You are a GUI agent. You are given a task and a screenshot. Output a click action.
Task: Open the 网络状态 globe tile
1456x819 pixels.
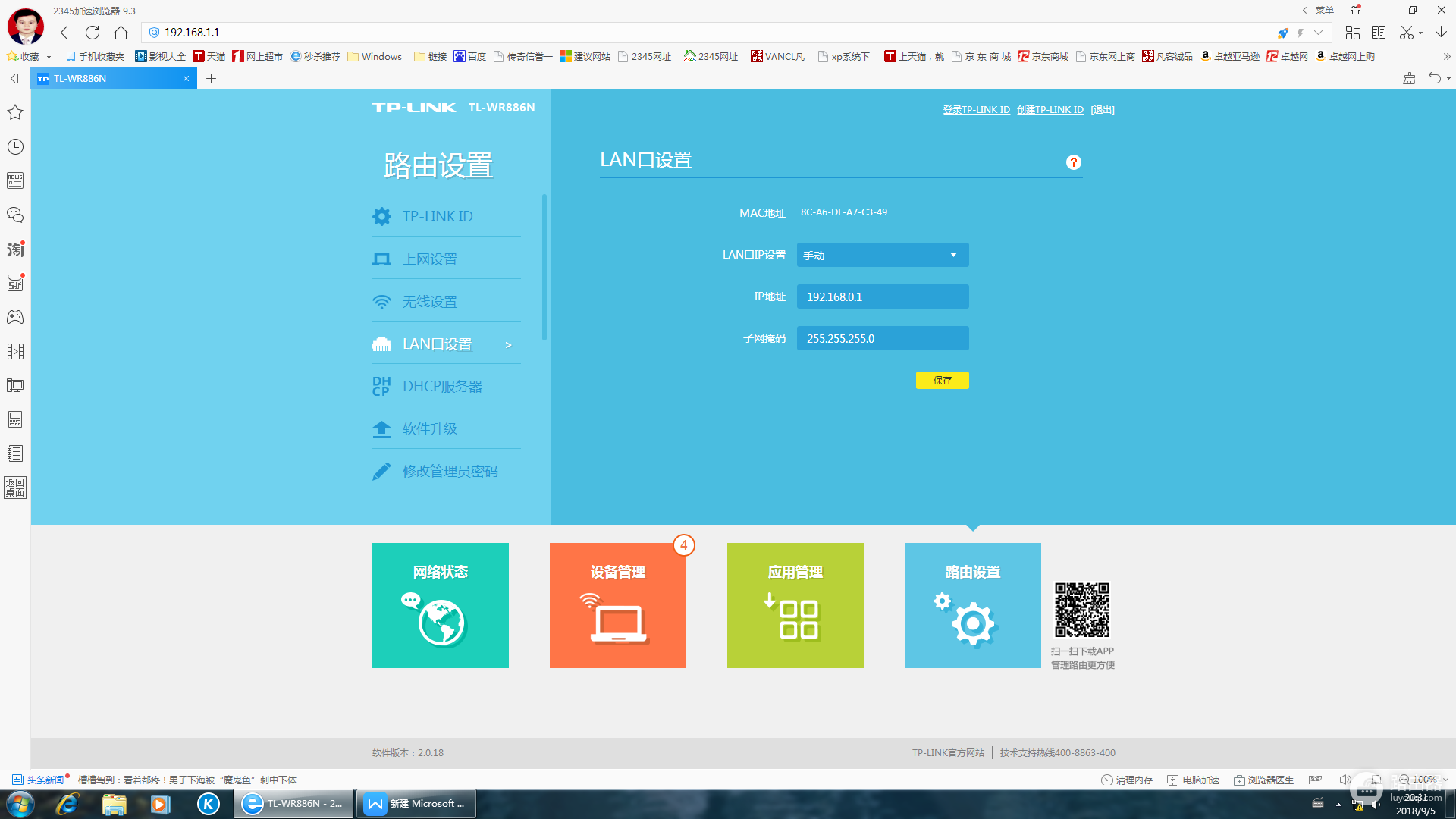click(x=440, y=605)
